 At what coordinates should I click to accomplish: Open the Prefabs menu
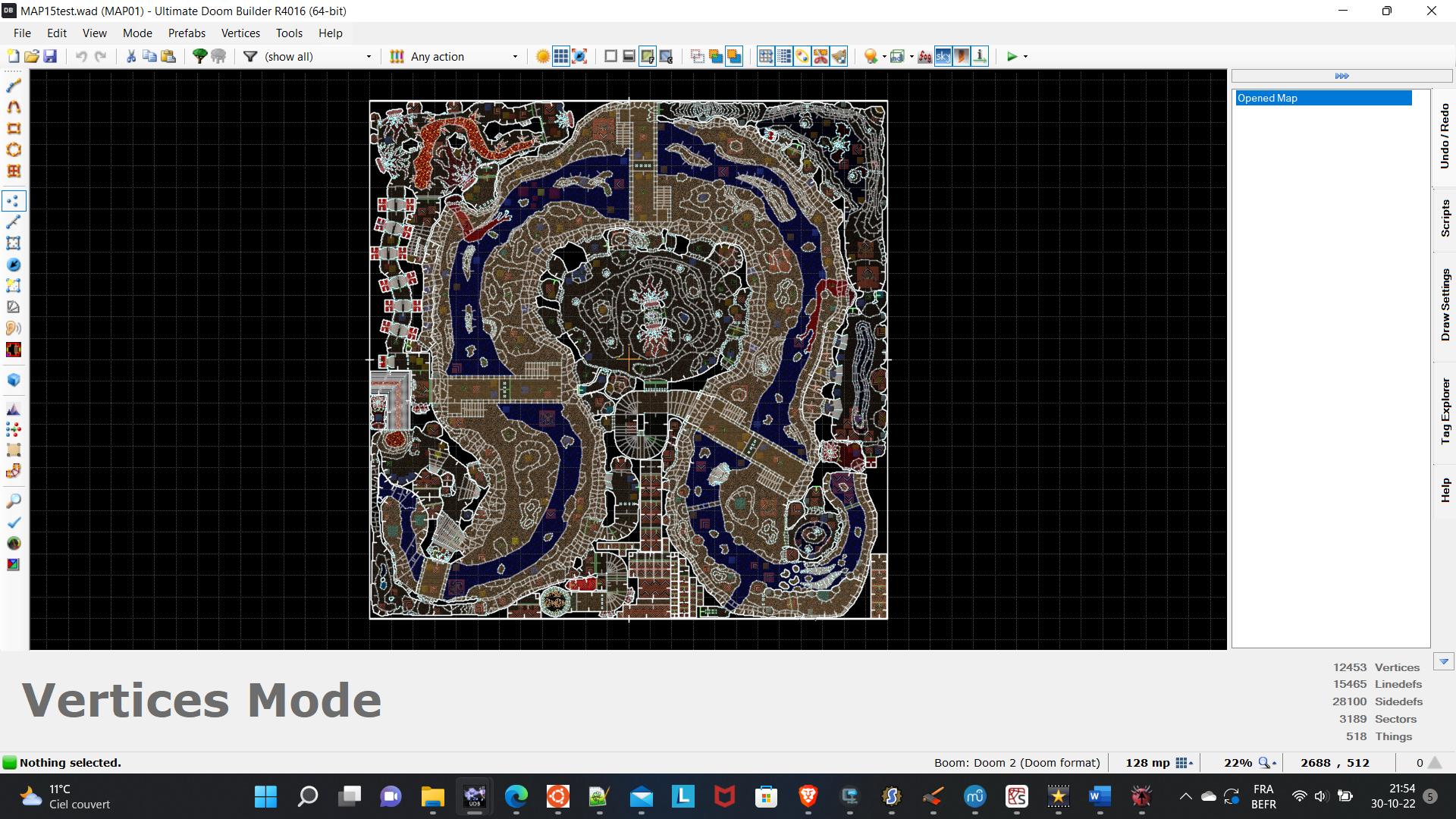[187, 33]
